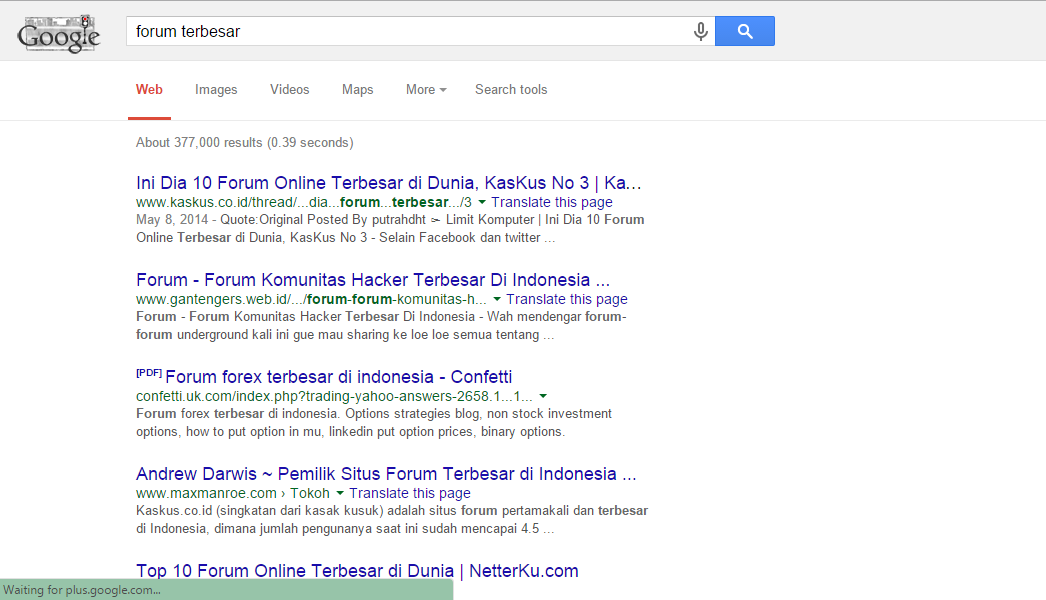This screenshot has height=600, width=1046.
Task: Expand arrow beside kaskus.co.id URL
Action: 482,202
